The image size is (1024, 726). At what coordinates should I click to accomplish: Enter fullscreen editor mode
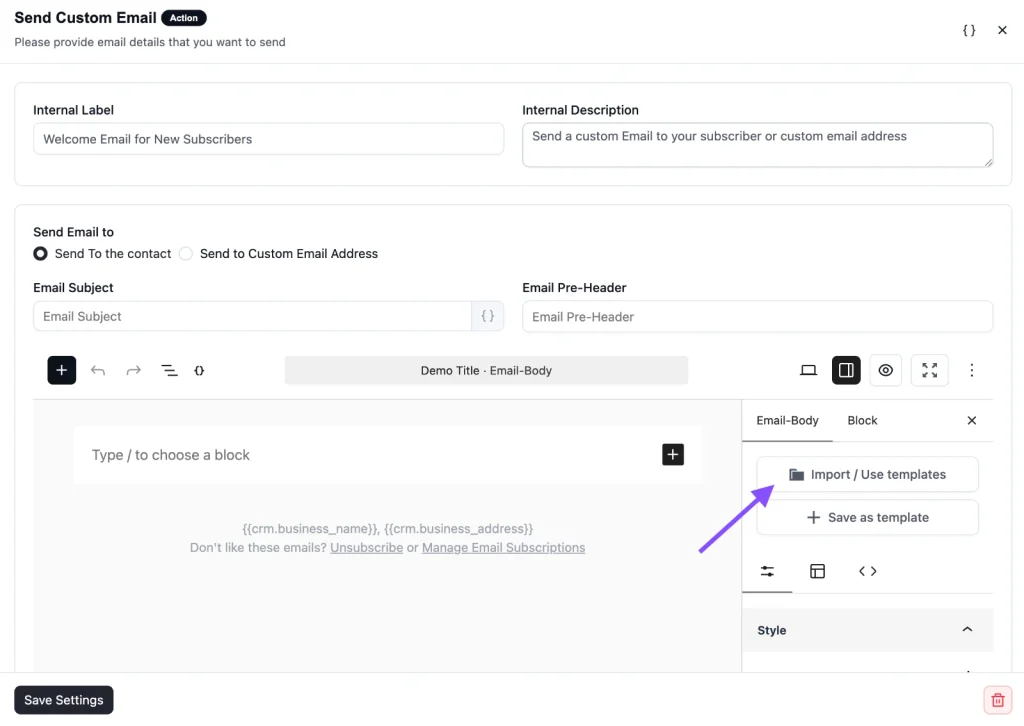tap(929, 370)
